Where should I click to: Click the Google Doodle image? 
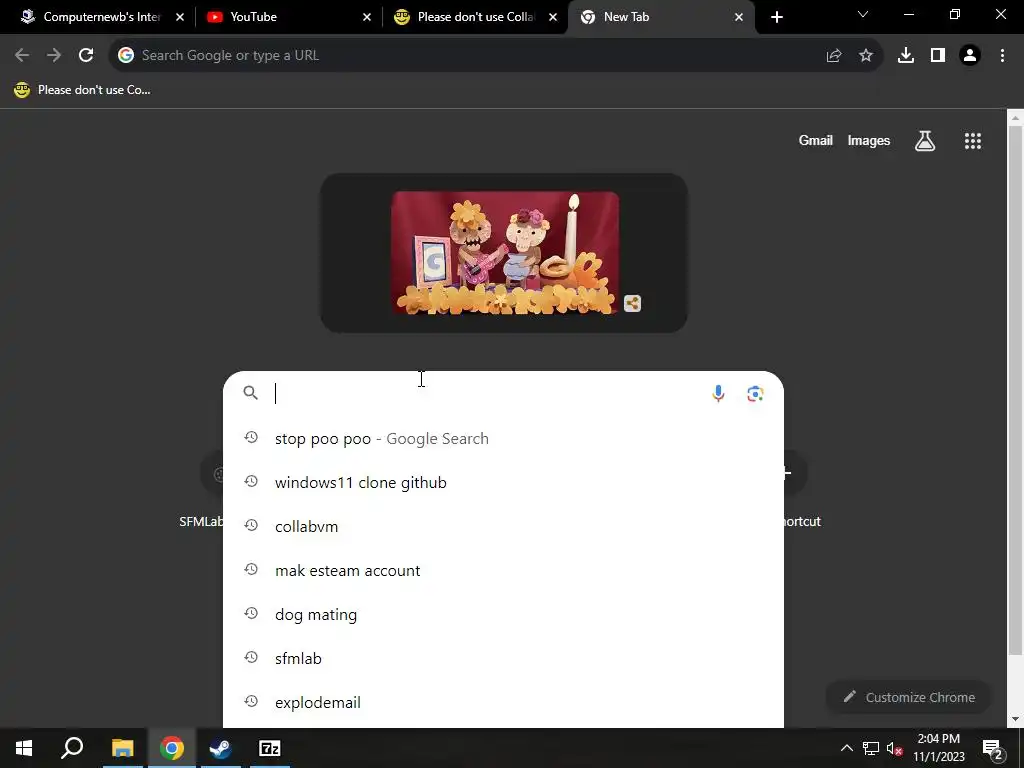[505, 253]
